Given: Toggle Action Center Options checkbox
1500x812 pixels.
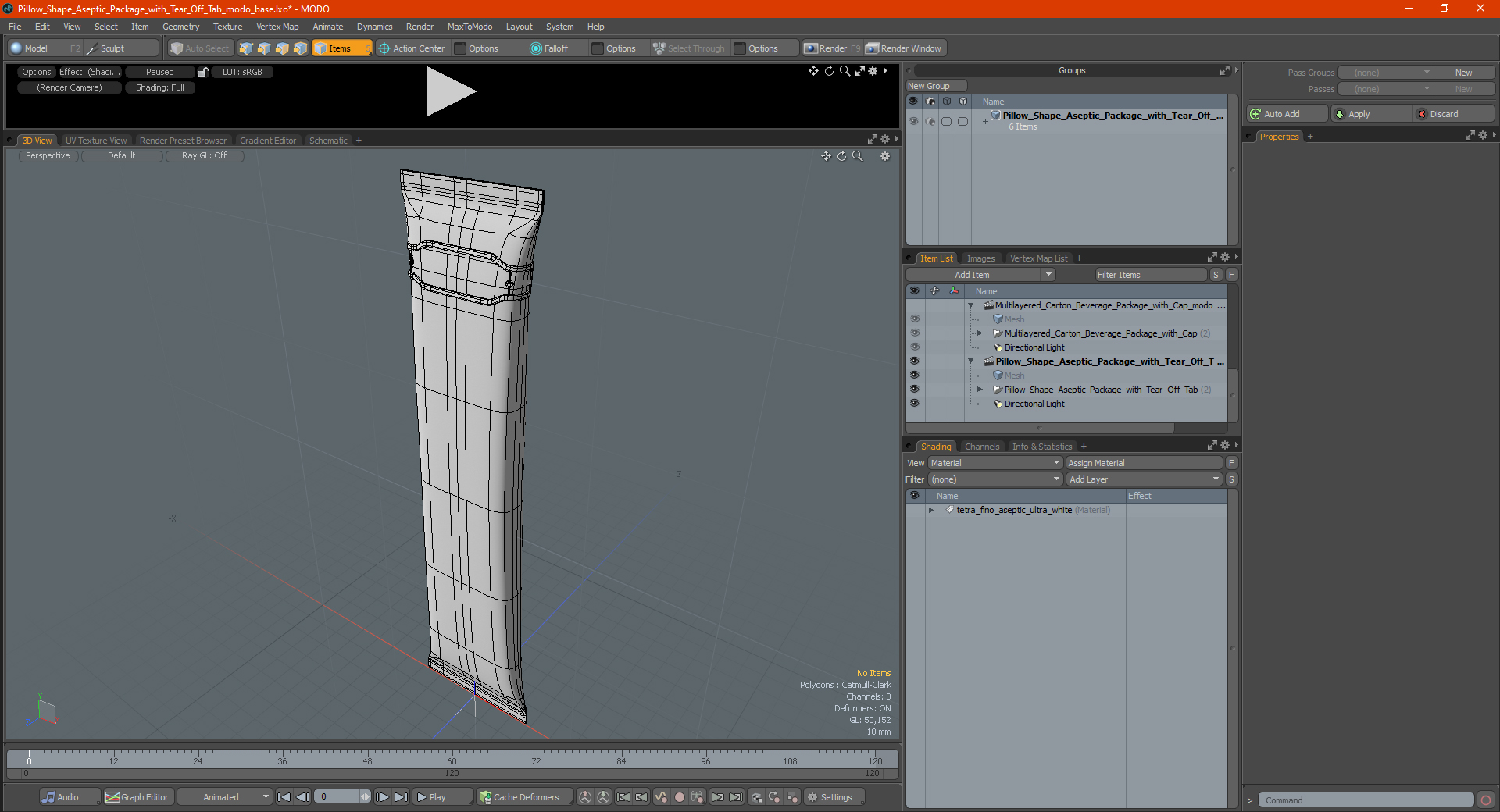Looking at the screenshot, I should [x=460, y=48].
